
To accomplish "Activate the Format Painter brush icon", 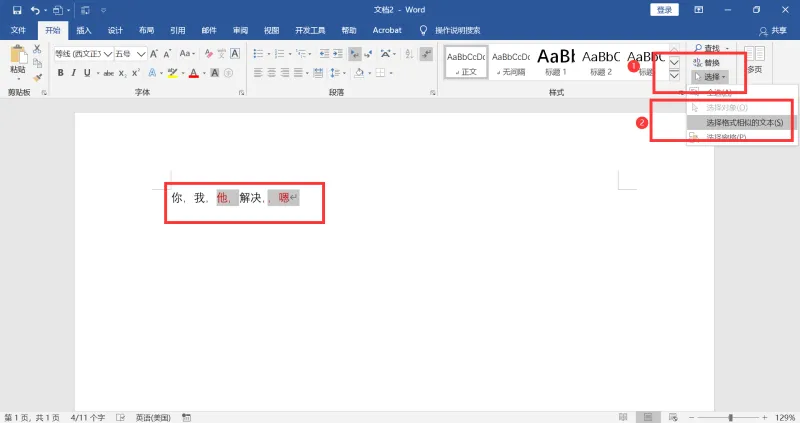I will (37, 77).
